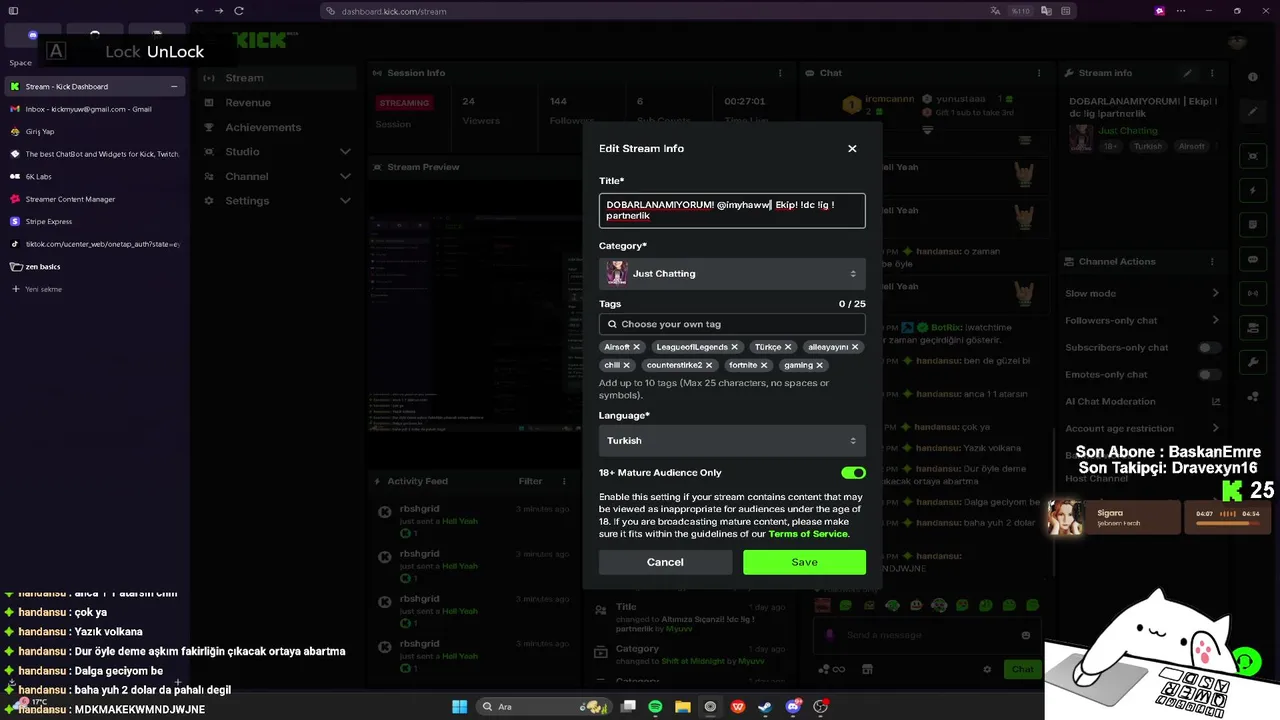Click the edit pencil in Stream info panel
The image size is (1280, 720).
point(1188,73)
